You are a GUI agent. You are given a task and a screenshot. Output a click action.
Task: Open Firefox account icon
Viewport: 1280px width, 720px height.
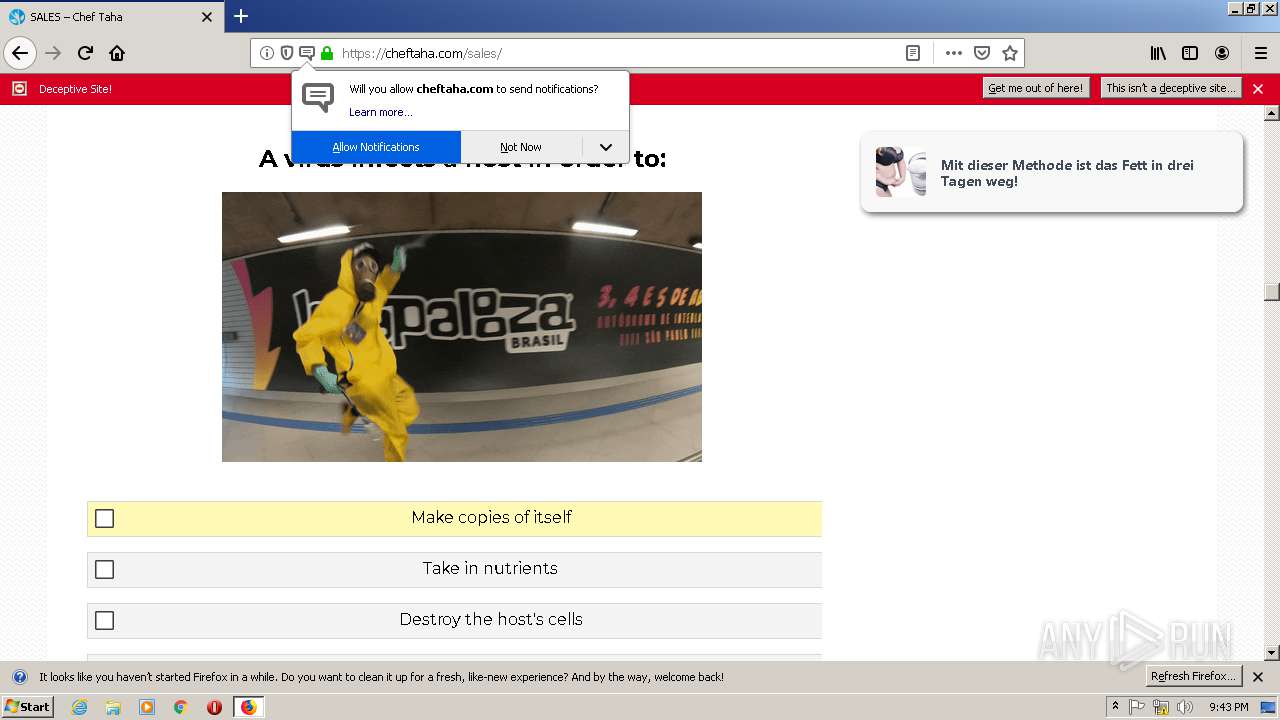(1222, 53)
